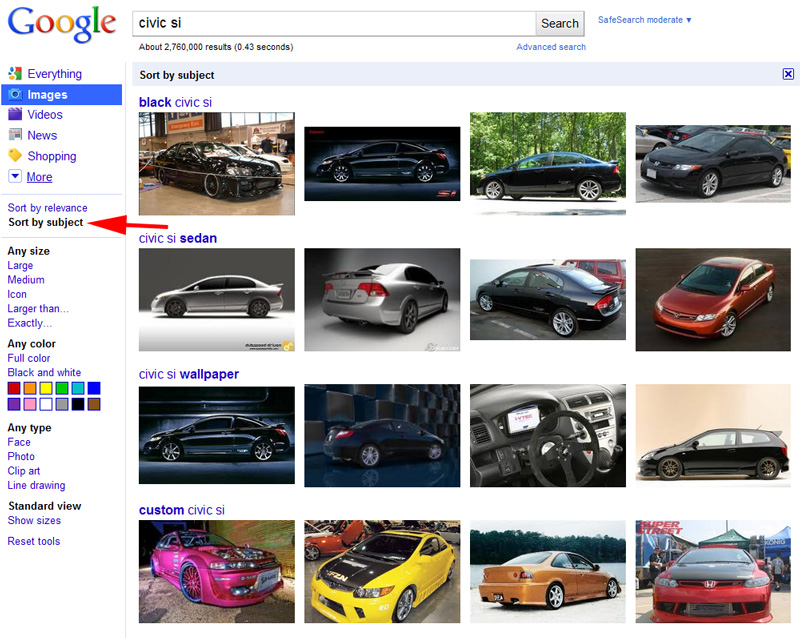Open the red Super Street Civic thumbnail
The image size is (800, 638).
coord(713,572)
